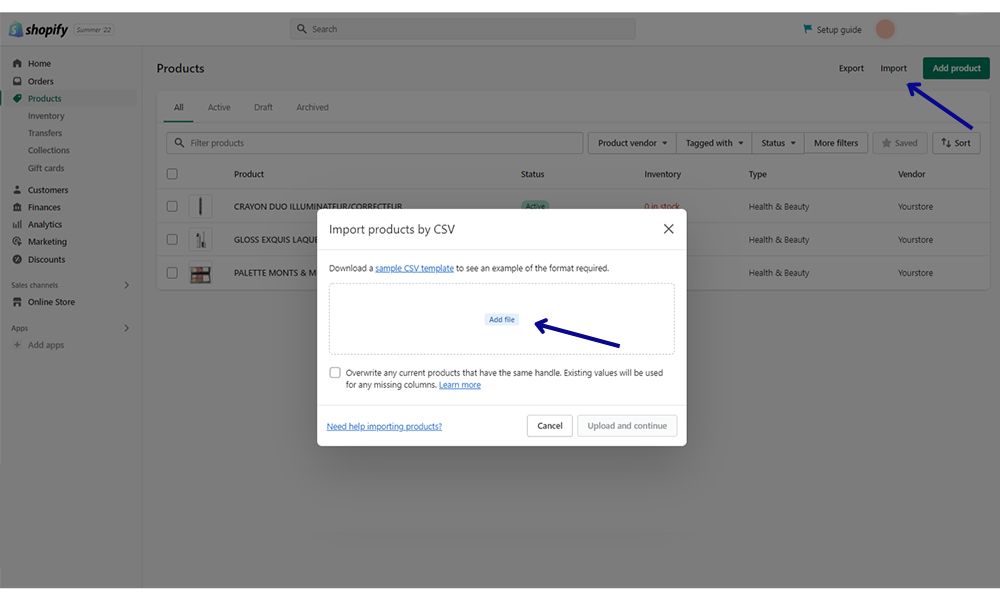Screen dimensions: 1000x600
Task: Click the Analytics bar chart icon
Action: click(17, 224)
